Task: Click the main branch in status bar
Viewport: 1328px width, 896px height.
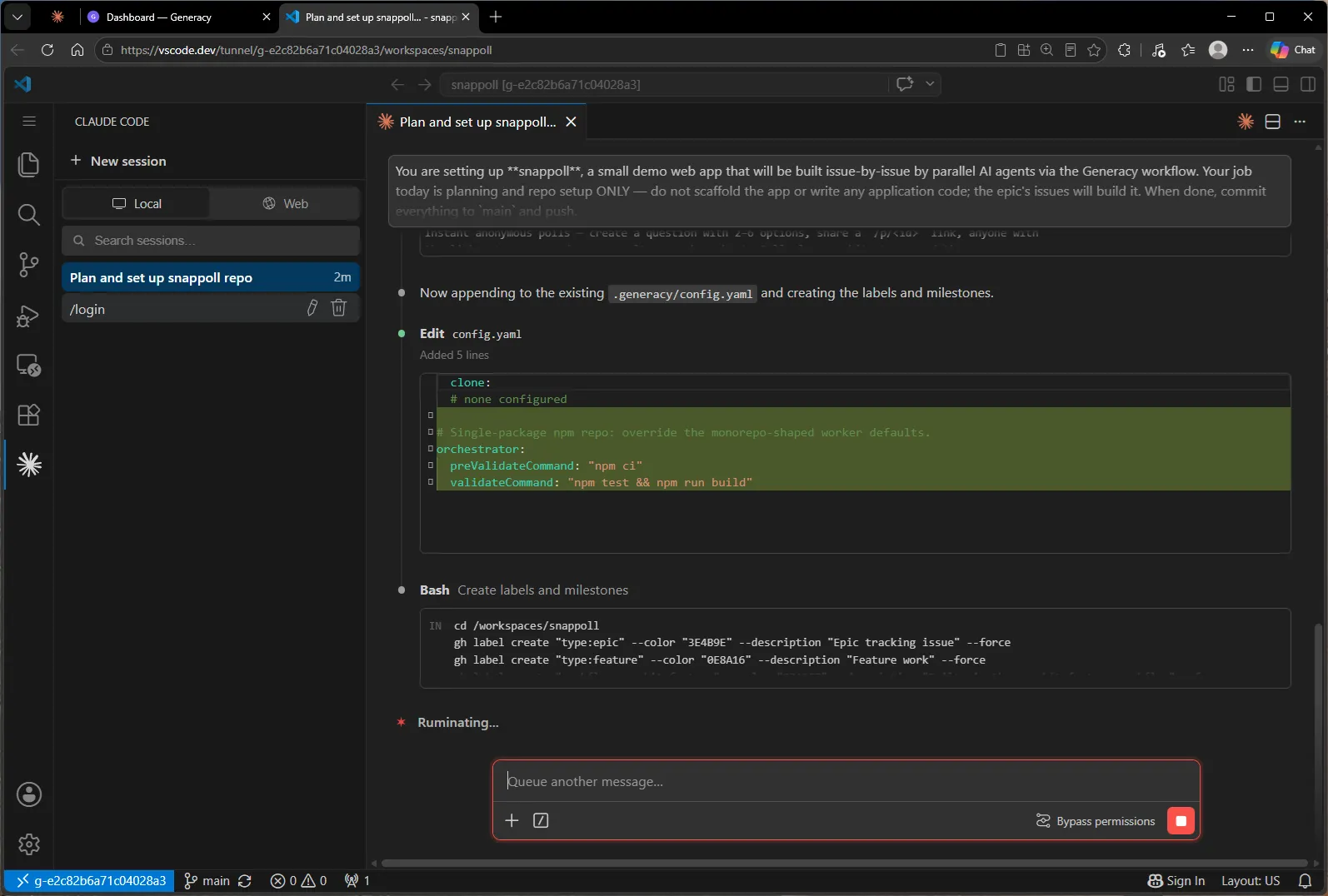Action: tap(207, 880)
